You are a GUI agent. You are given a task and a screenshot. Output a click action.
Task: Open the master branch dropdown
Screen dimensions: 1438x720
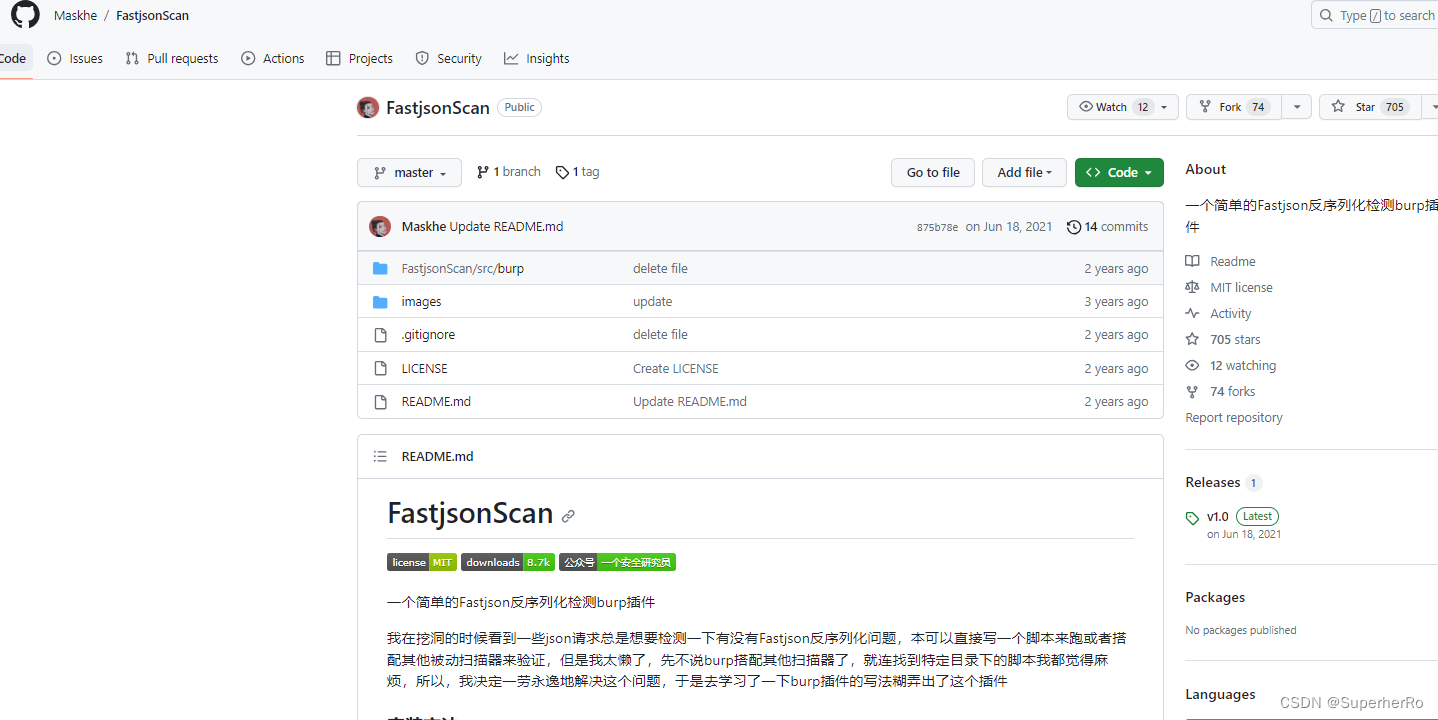pyautogui.click(x=409, y=172)
